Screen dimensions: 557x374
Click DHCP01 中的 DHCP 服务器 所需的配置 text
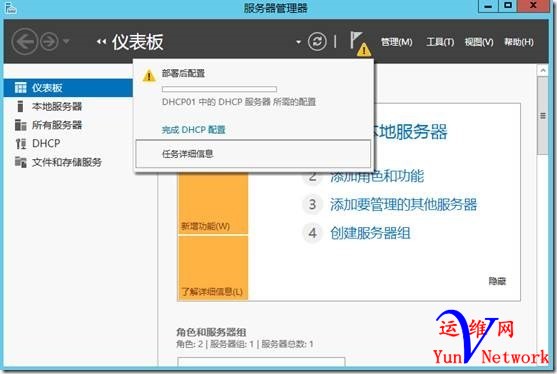tap(239, 102)
